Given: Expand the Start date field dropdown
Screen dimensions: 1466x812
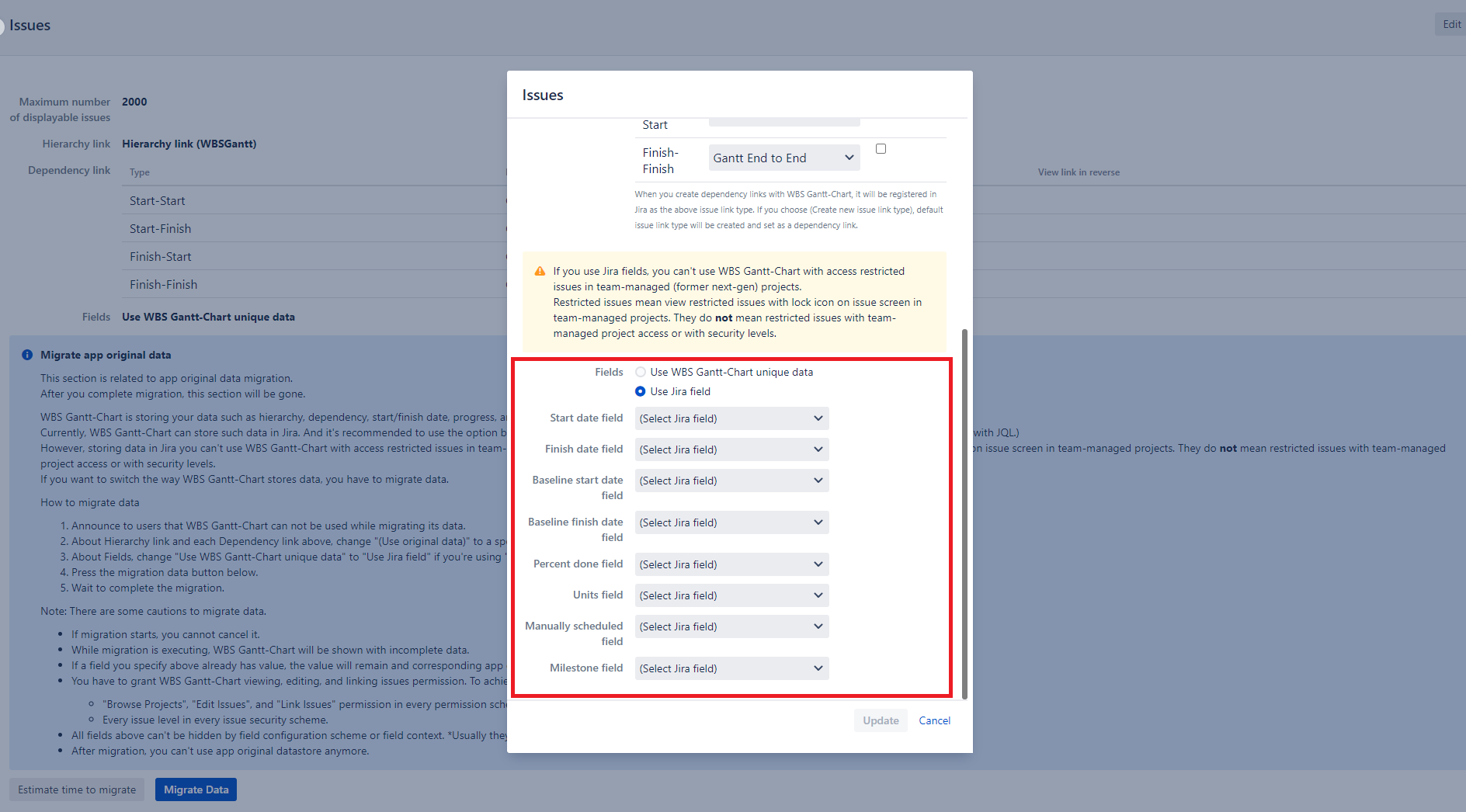Looking at the screenshot, I should [x=731, y=419].
